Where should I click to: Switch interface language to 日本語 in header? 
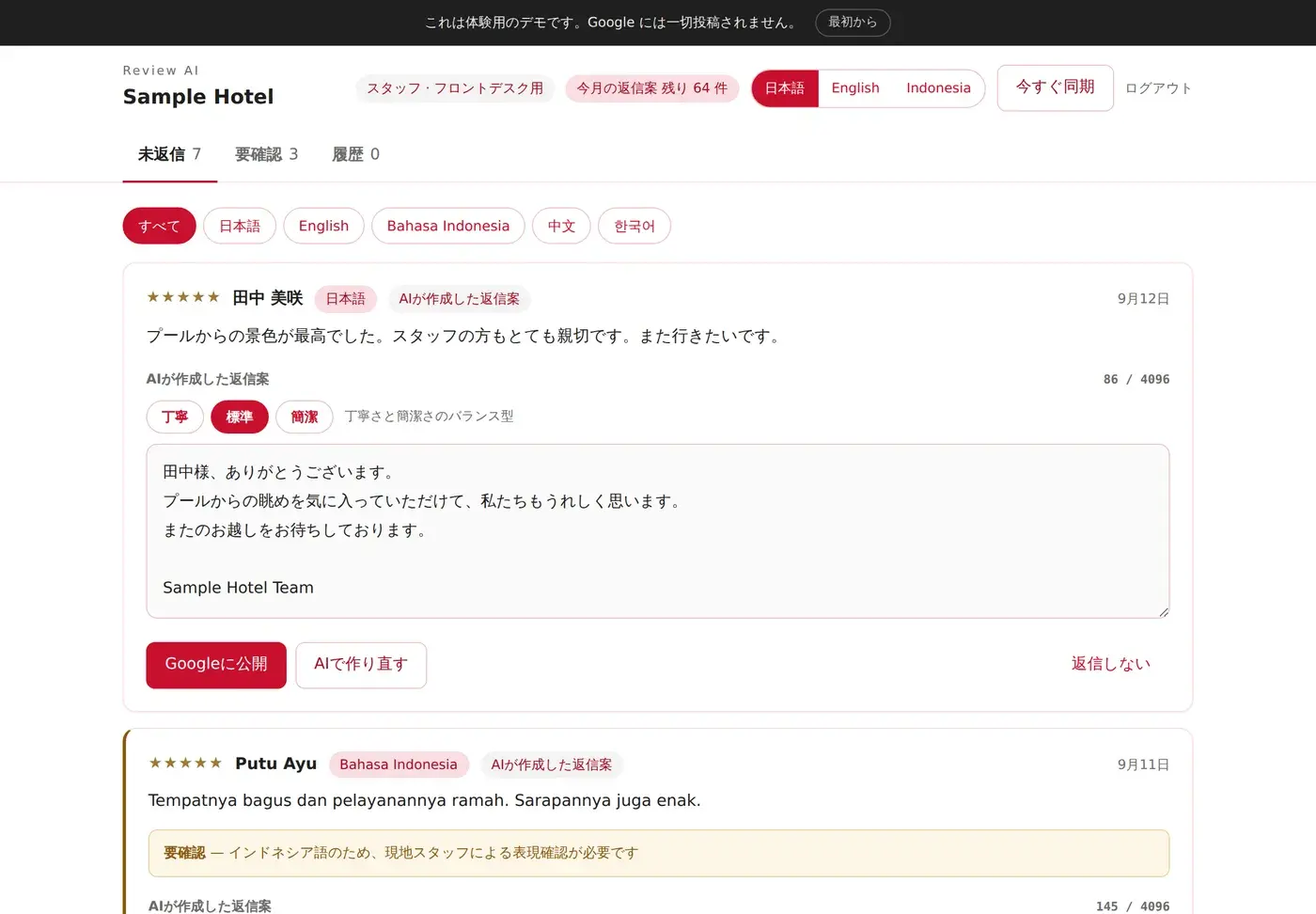point(785,88)
